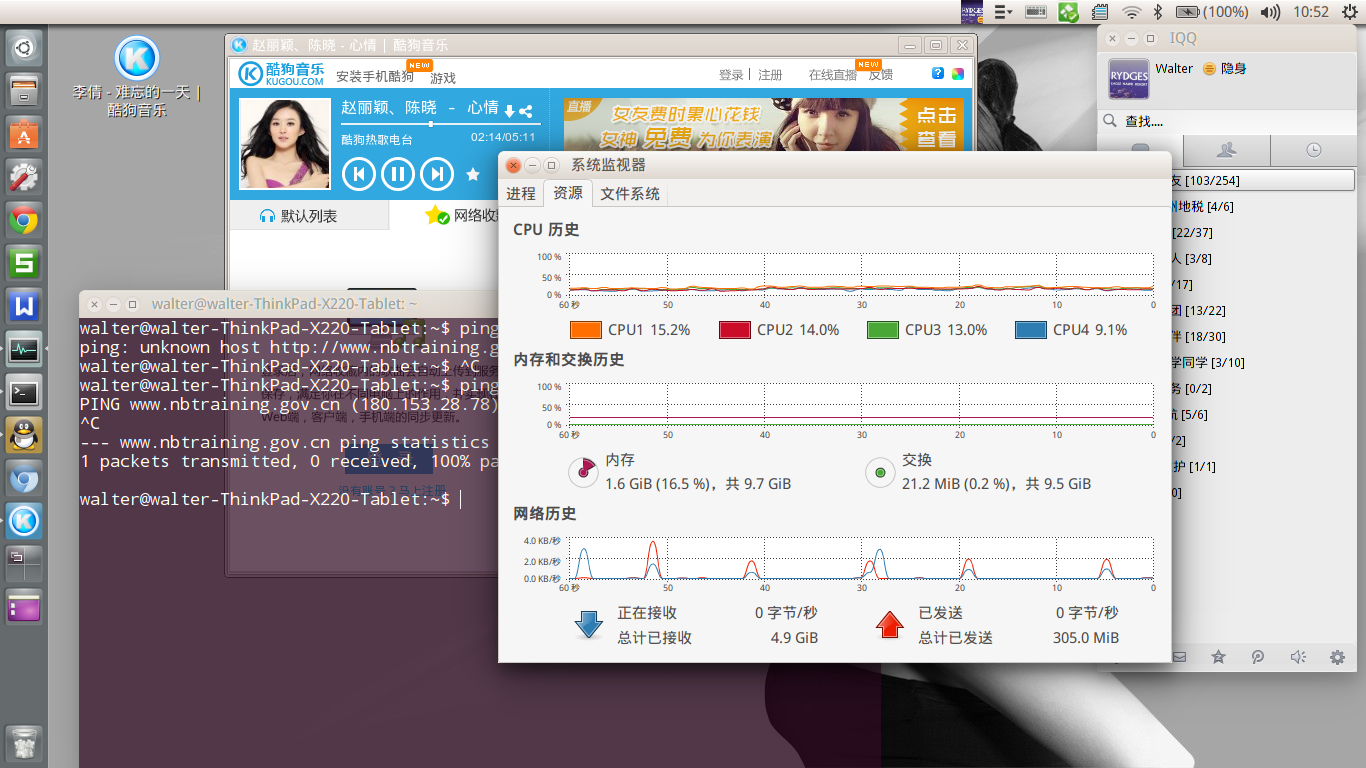Switch to IQQ recent contacts clock tab
This screenshot has width=1366, height=768.
(x=1314, y=150)
